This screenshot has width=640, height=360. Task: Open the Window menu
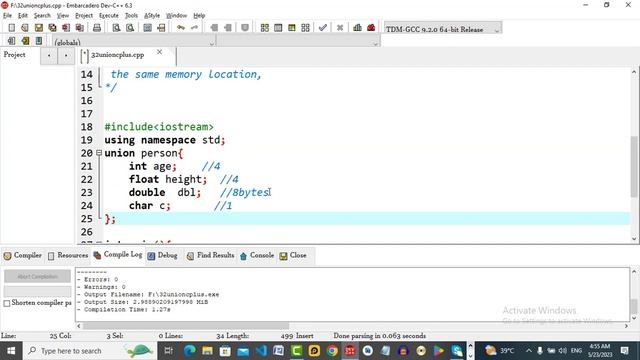(176, 16)
